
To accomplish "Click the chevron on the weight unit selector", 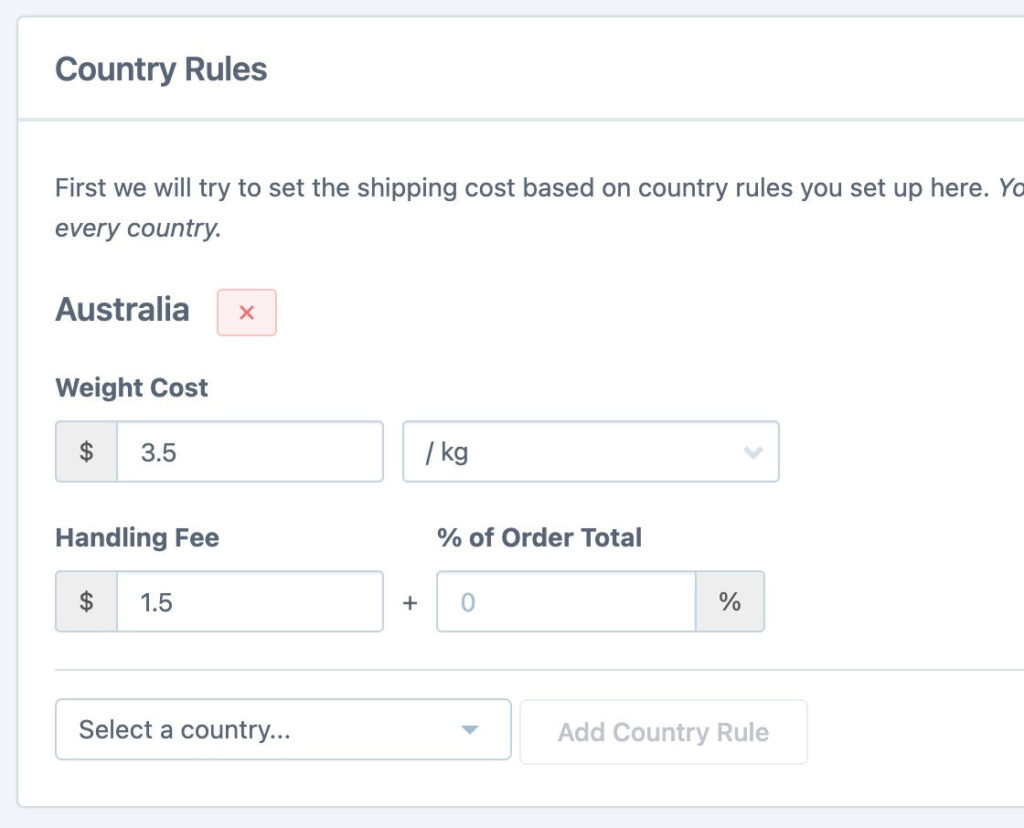I will point(752,451).
